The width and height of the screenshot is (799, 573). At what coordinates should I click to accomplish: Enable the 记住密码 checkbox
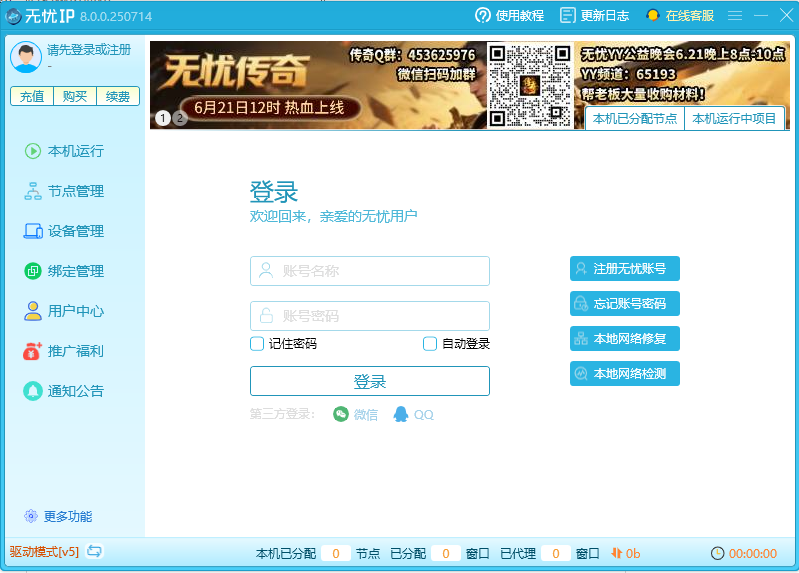tap(257, 344)
